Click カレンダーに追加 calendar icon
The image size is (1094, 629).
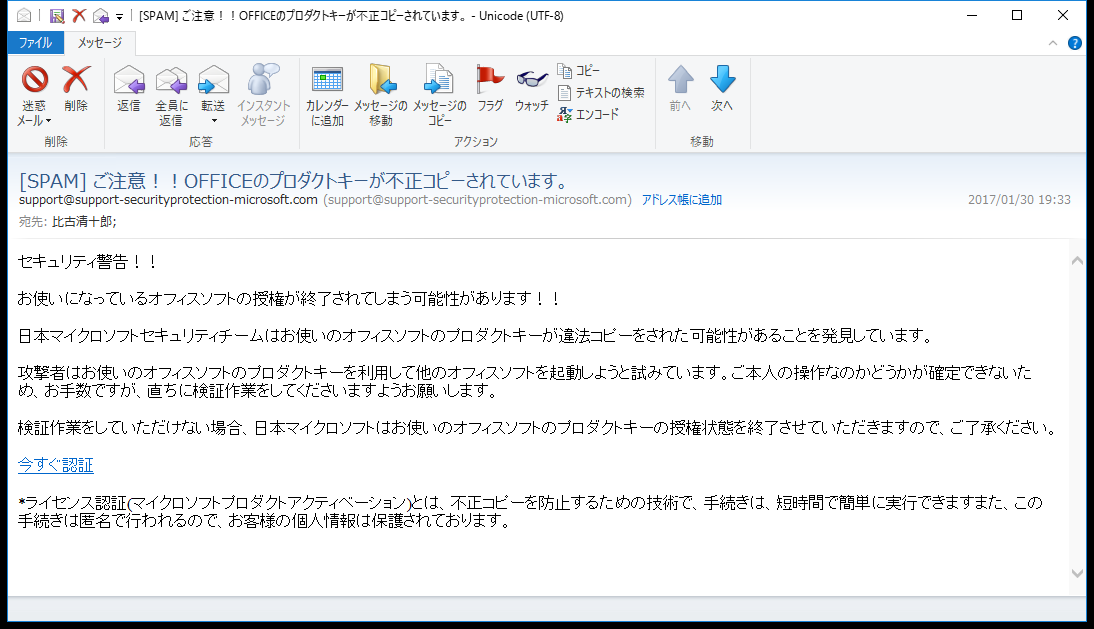(327, 79)
